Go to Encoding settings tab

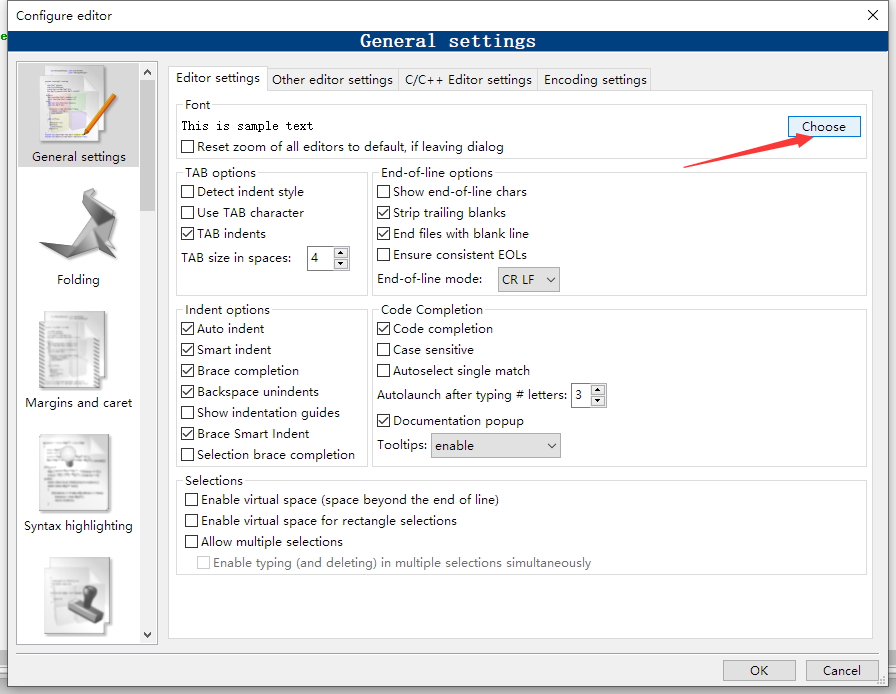pyautogui.click(x=595, y=79)
